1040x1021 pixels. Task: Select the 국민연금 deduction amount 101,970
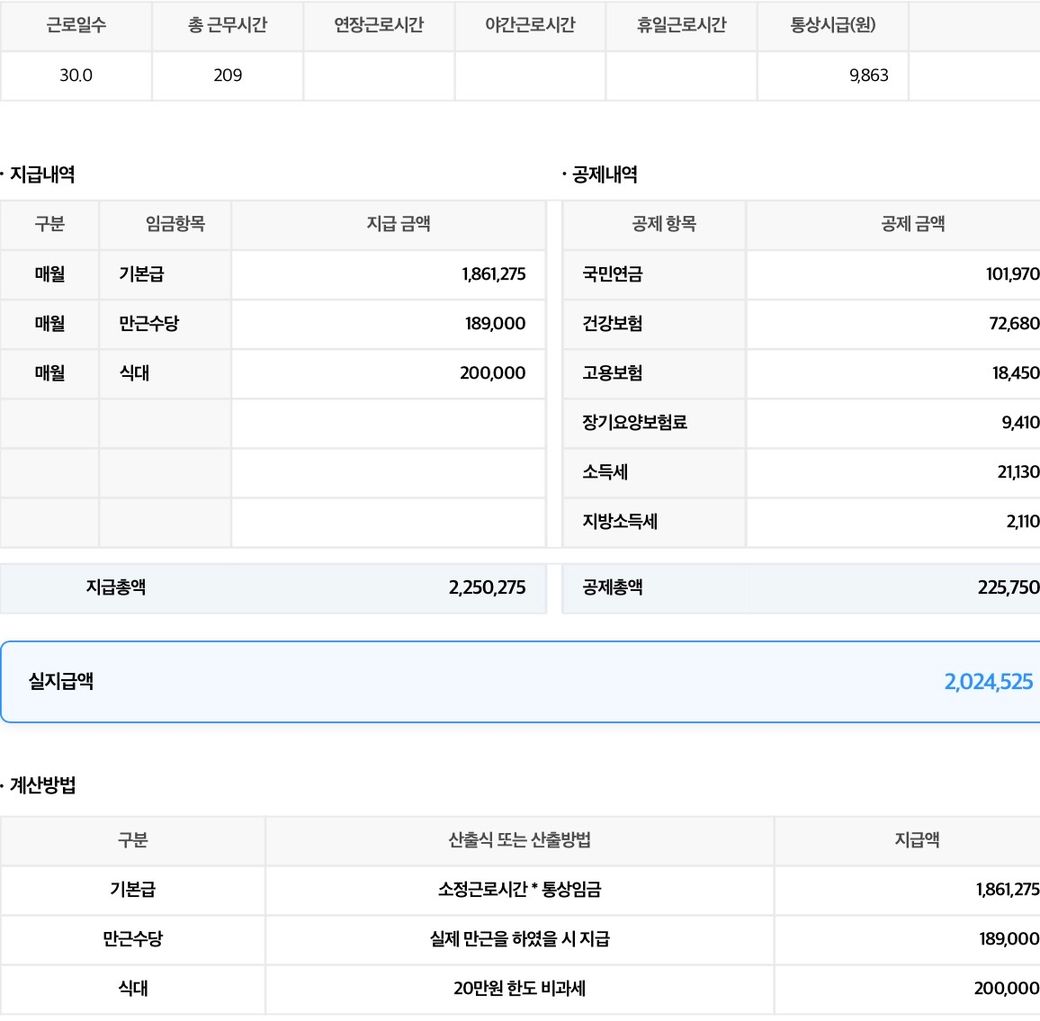click(x=1012, y=275)
